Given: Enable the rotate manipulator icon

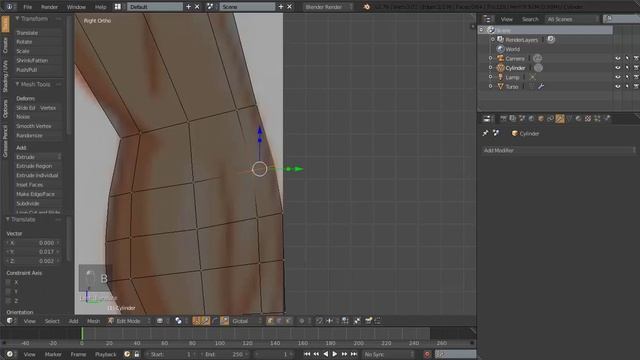Looking at the screenshot, I should [216, 321].
